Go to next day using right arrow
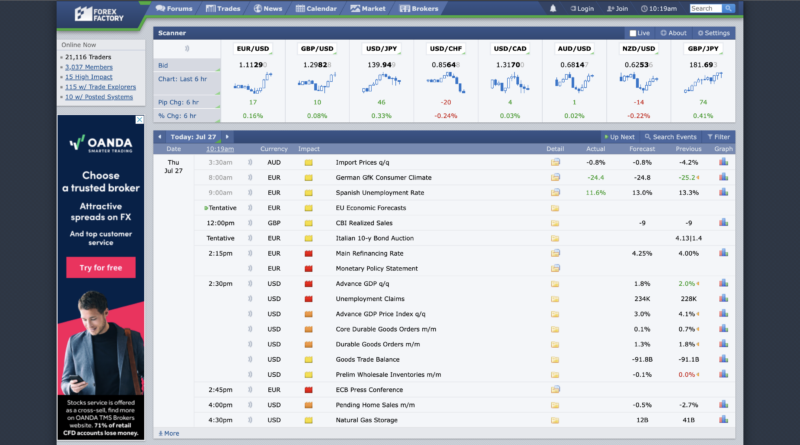The image size is (800, 445). coord(227,136)
